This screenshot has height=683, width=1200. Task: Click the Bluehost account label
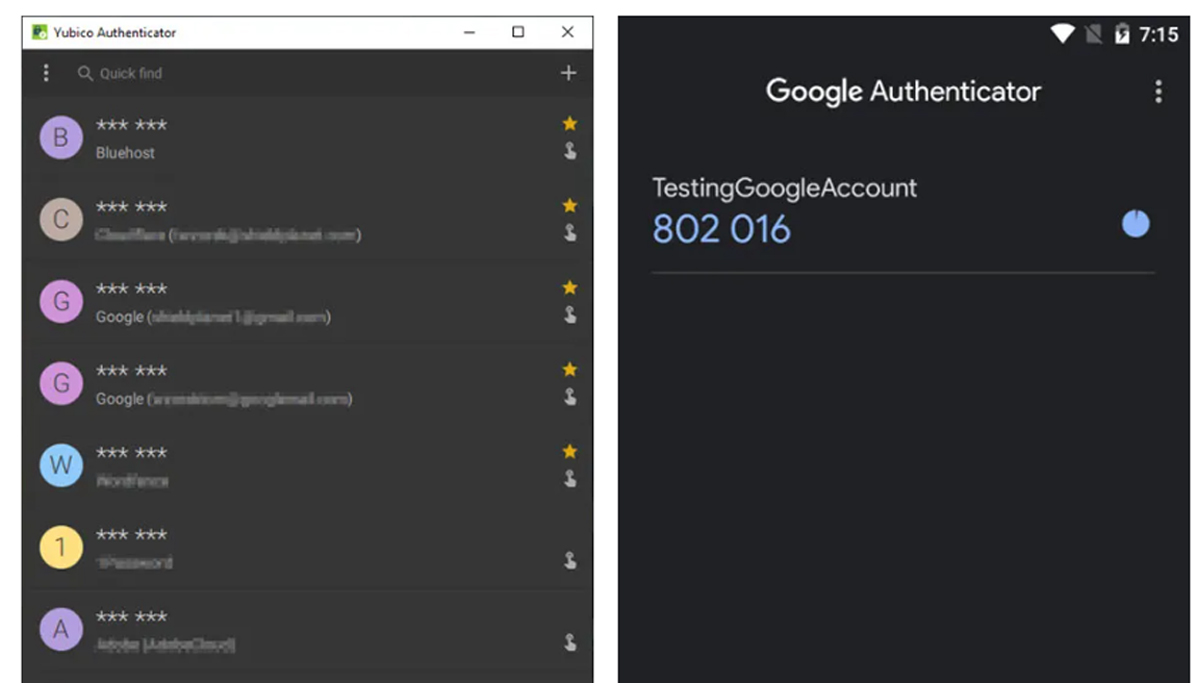point(125,153)
